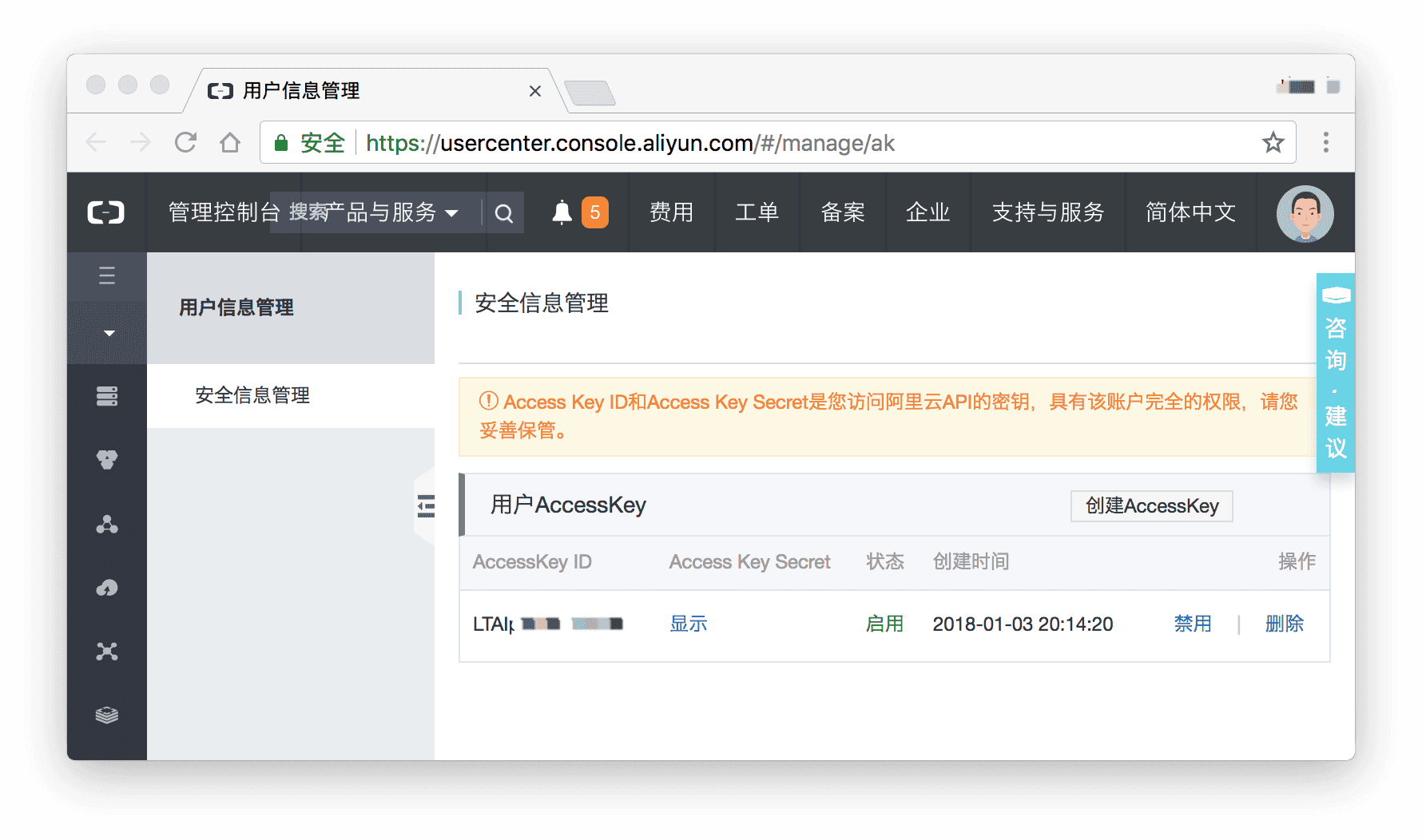Screen dimensions: 1422x840
Task: Click the shield security icon in the sidebar
Action: pyautogui.click(x=106, y=460)
